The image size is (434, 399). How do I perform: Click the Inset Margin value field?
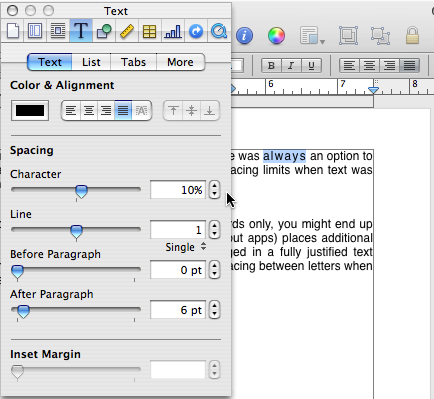178,370
